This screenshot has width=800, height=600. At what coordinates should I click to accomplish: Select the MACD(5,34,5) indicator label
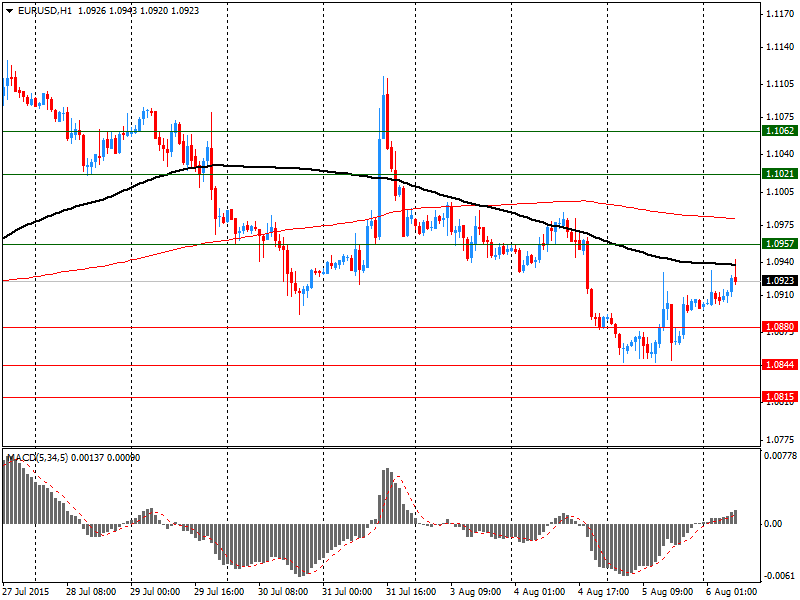(x=38, y=458)
